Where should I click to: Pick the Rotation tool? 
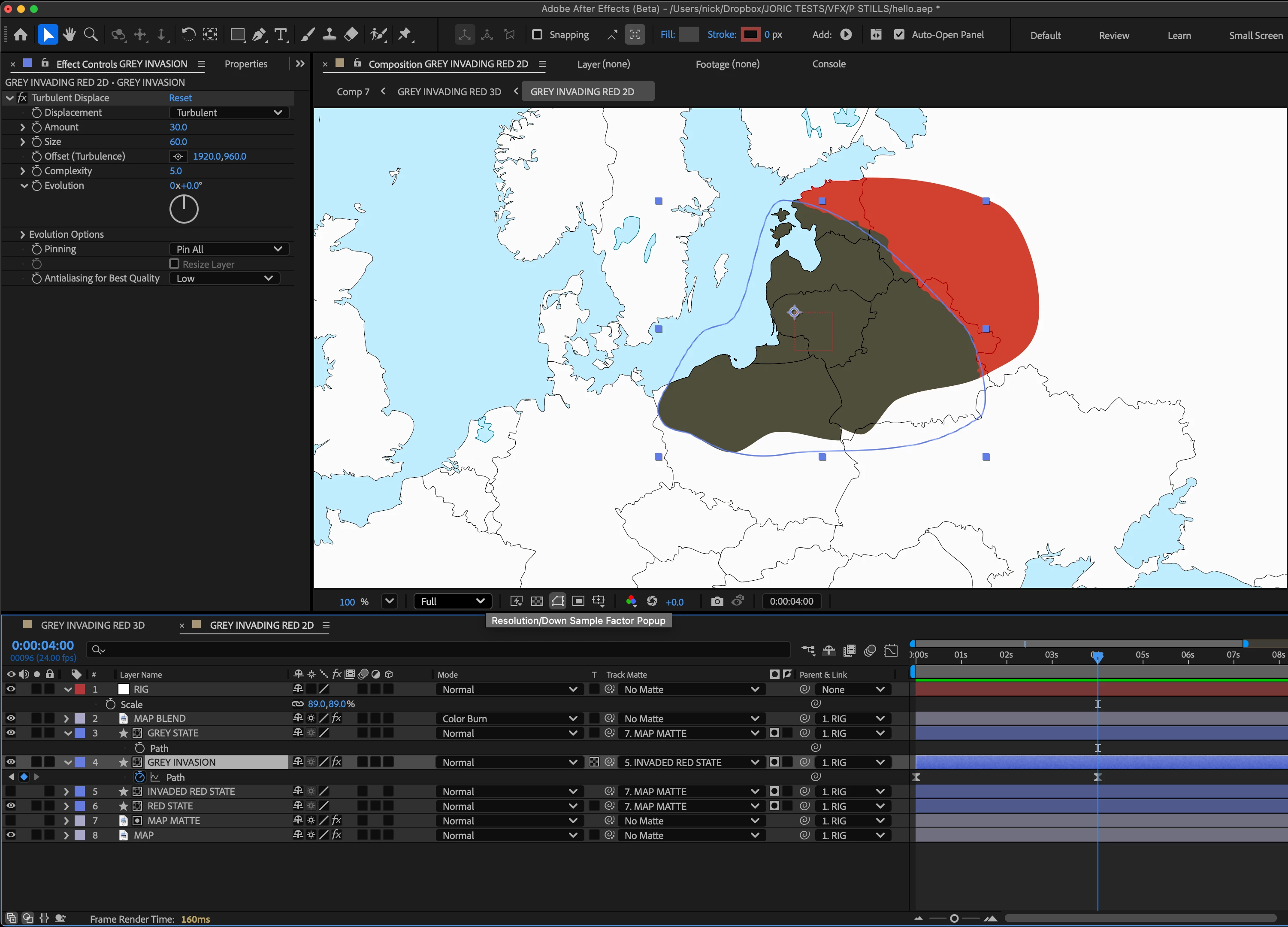click(x=188, y=35)
